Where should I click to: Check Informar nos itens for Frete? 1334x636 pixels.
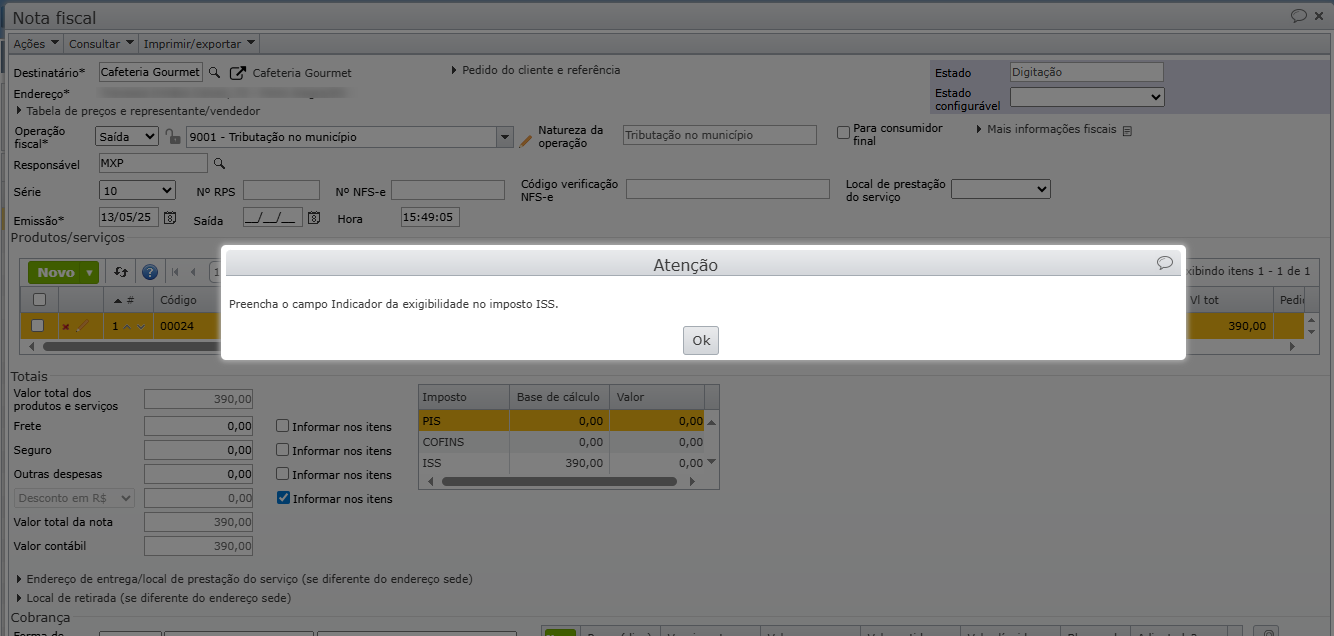click(283, 425)
